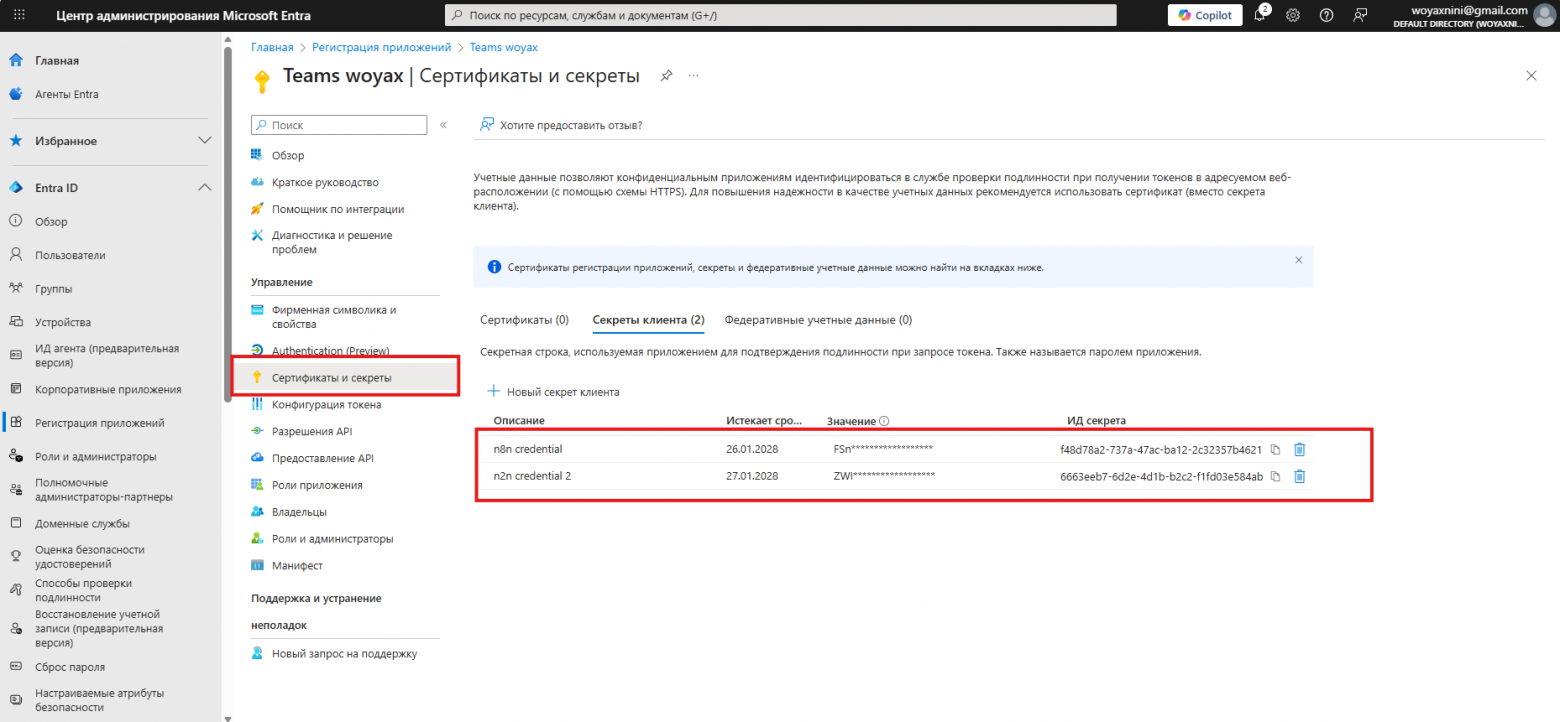Screen dimensions: 1560x722
Task: Open the more options ellipsis beside the title
Action: point(694,76)
